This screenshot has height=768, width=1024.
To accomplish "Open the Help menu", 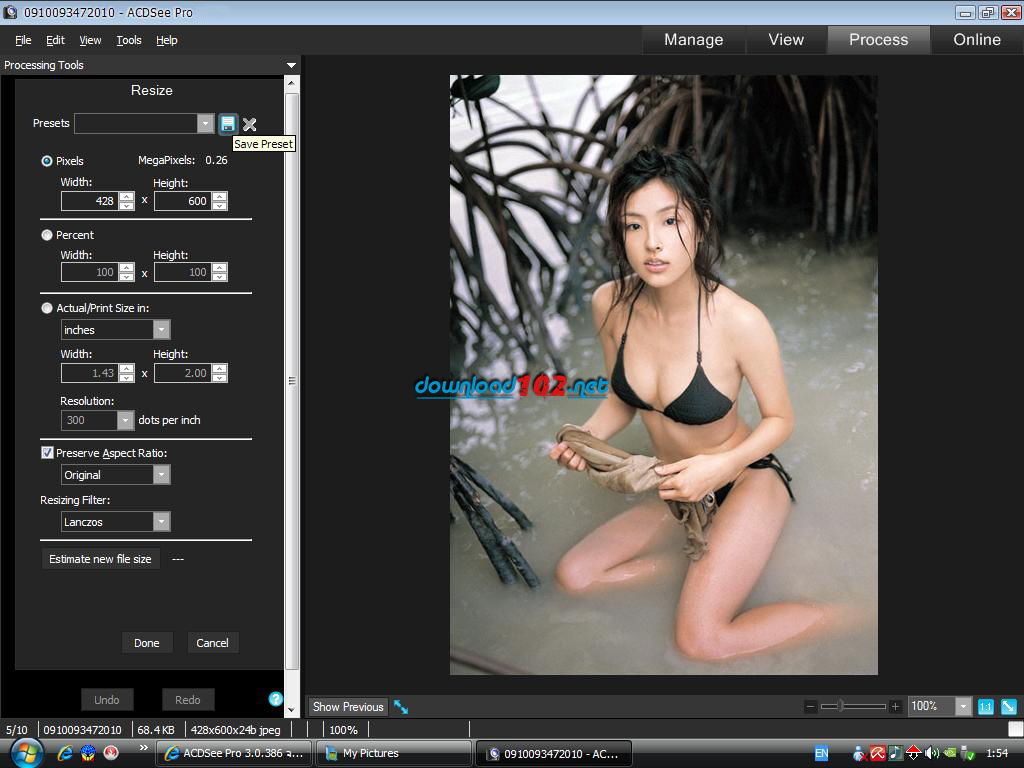I will click(x=167, y=40).
